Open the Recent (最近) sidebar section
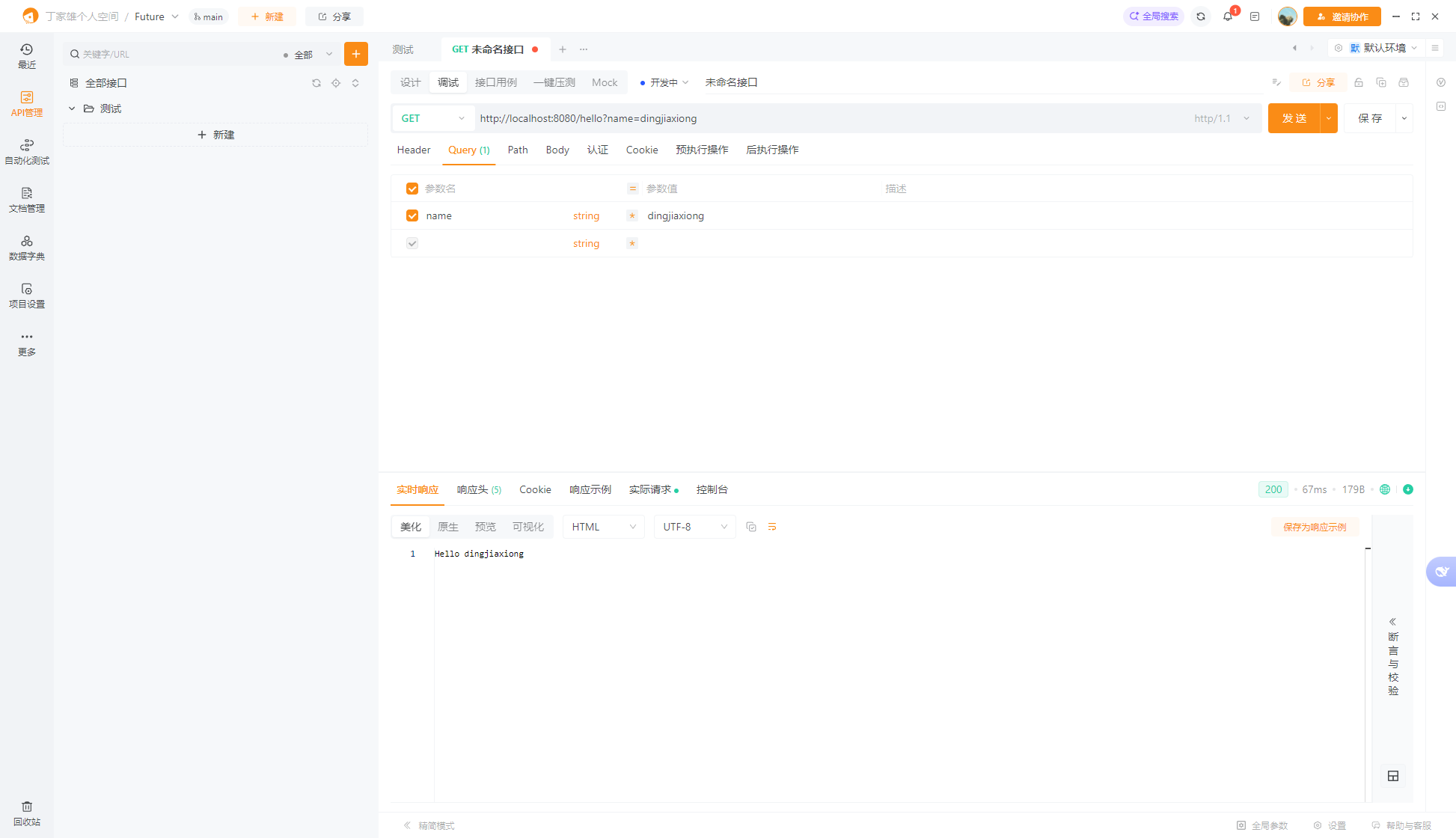Image resolution: width=1456 pixels, height=838 pixels. click(26, 56)
